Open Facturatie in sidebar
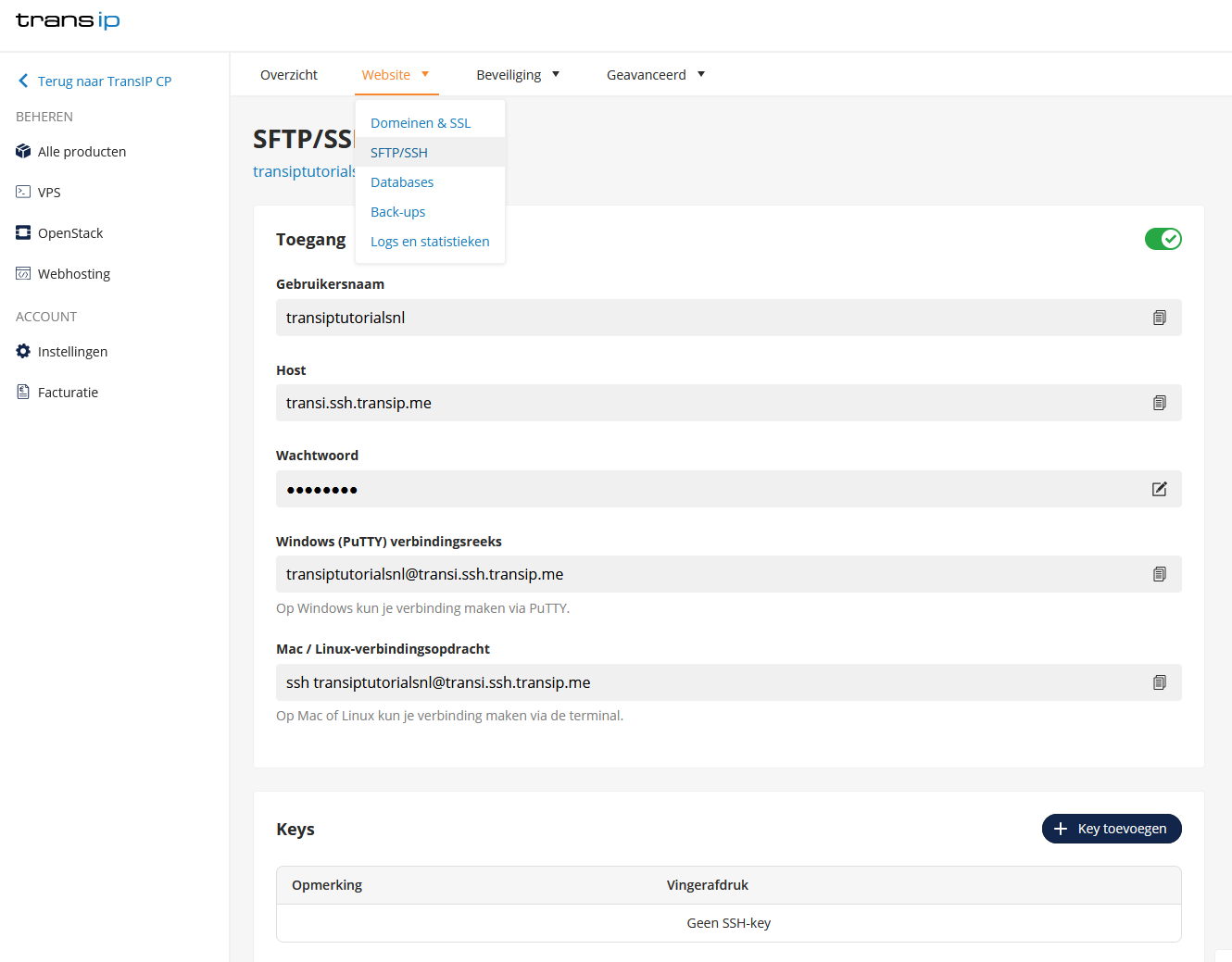Screen dimensions: 1232x962 coord(68,392)
